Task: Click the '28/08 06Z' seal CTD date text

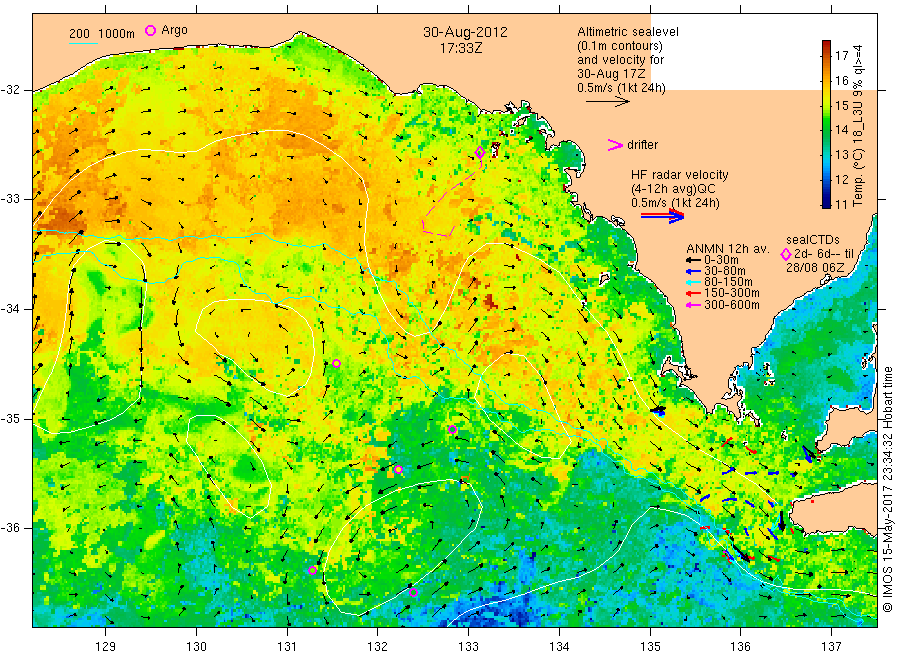Action: tap(815, 268)
